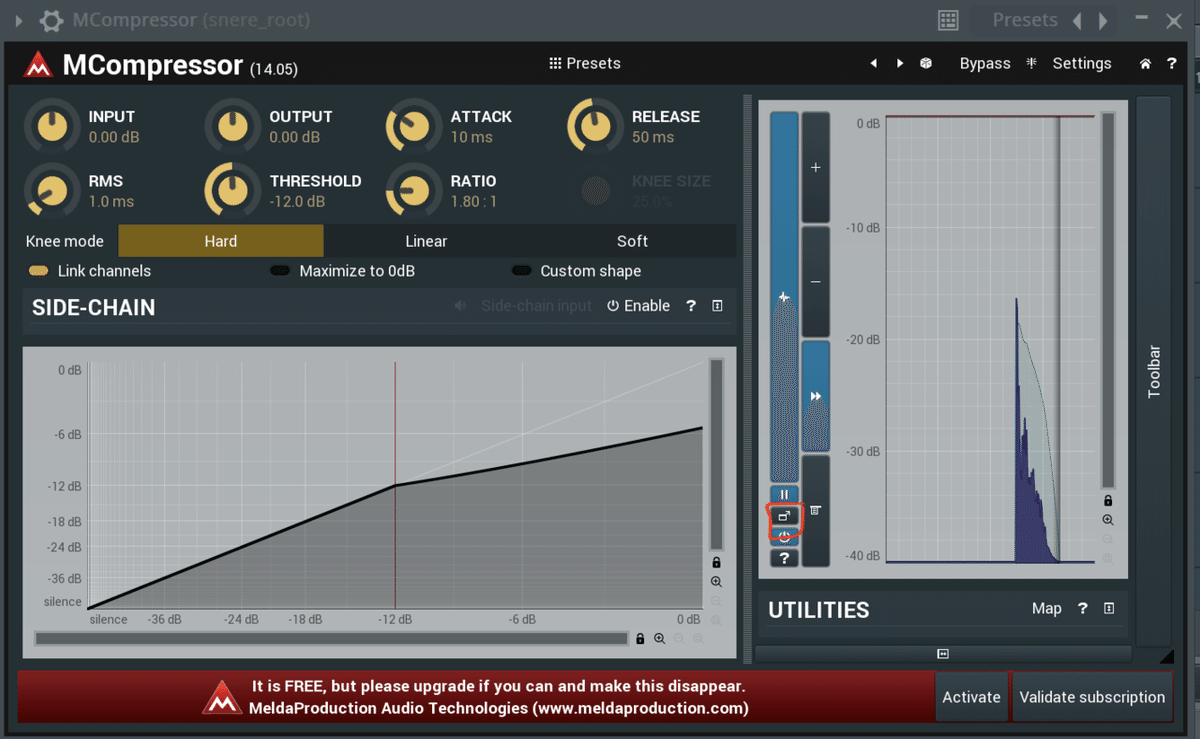The height and width of the screenshot is (739, 1200).
Task: Click Bypass to disable processing
Action: [985, 63]
